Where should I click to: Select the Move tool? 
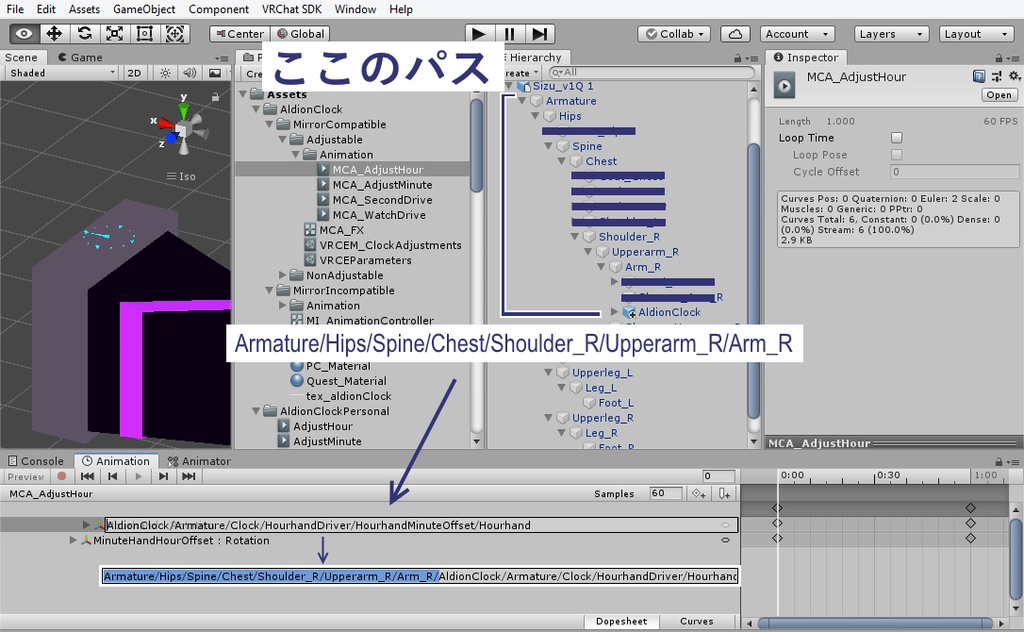point(54,33)
